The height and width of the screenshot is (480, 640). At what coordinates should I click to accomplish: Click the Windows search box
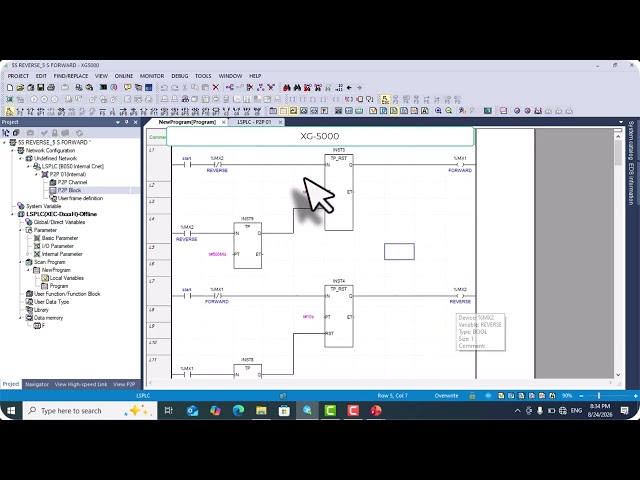90,411
